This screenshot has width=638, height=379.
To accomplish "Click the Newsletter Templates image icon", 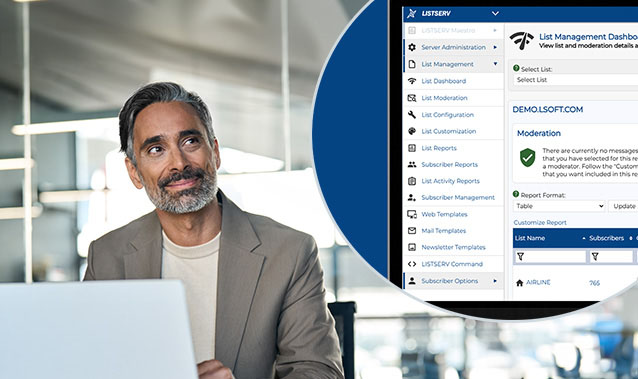I will click(x=412, y=247).
